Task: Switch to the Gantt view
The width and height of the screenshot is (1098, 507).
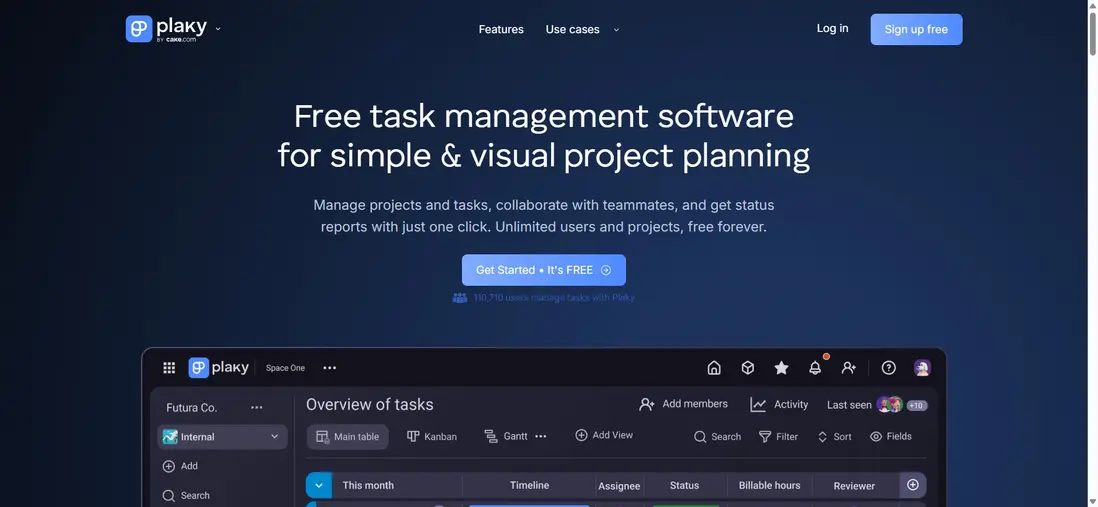Action: (x=506, y=436)
